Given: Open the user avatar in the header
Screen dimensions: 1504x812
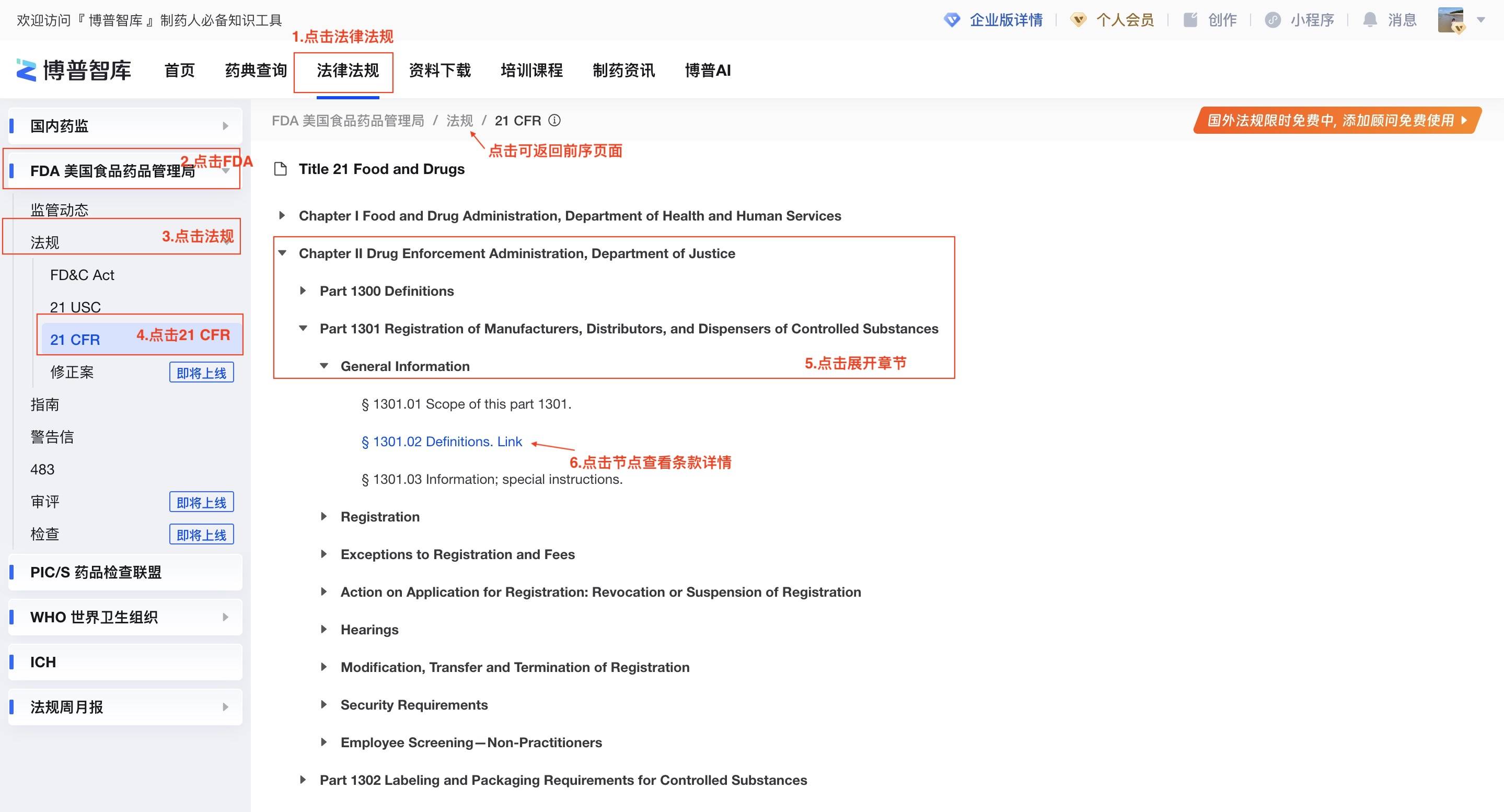Looking at the screenshot, I should click(x=1451, y=20).
